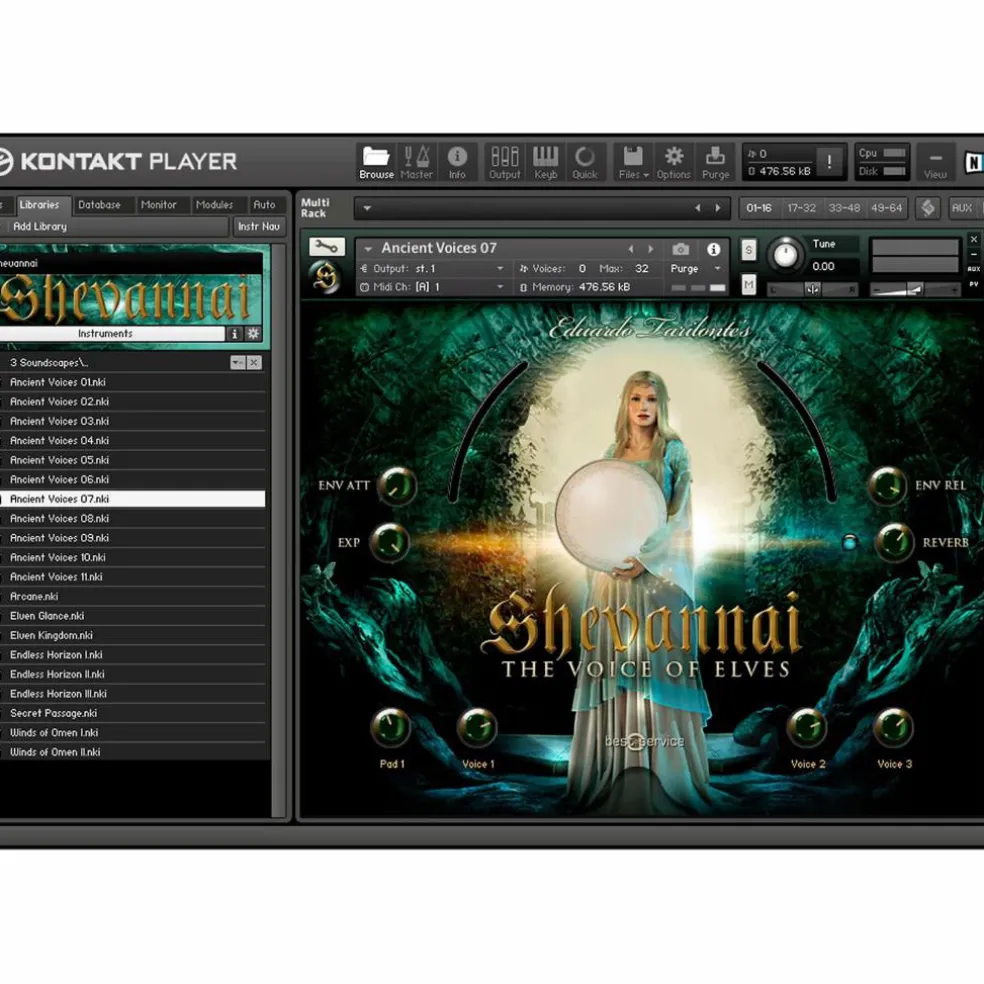This screenshot has width=984, height=984.
Task: Open the 3 Soundscapes folder dropdown
Action: pos(237,362)
